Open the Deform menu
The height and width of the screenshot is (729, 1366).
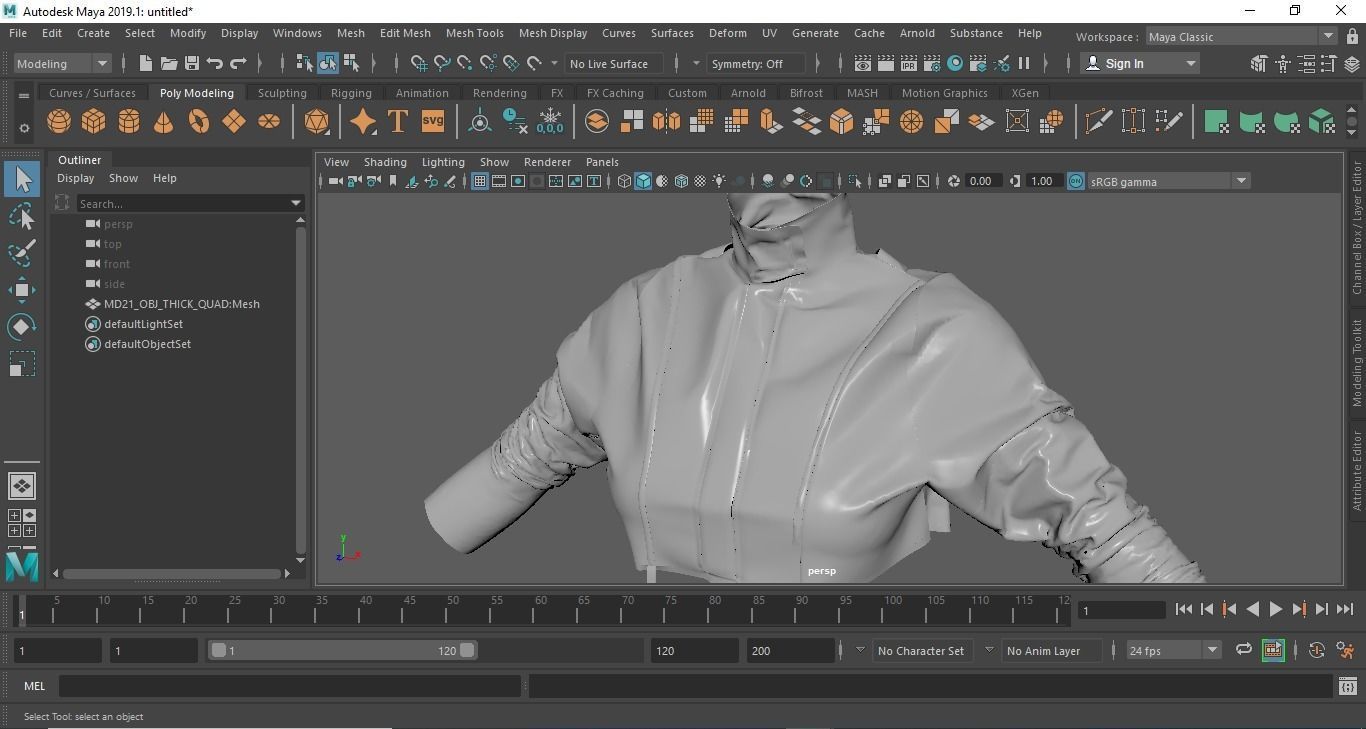(727, 33)
